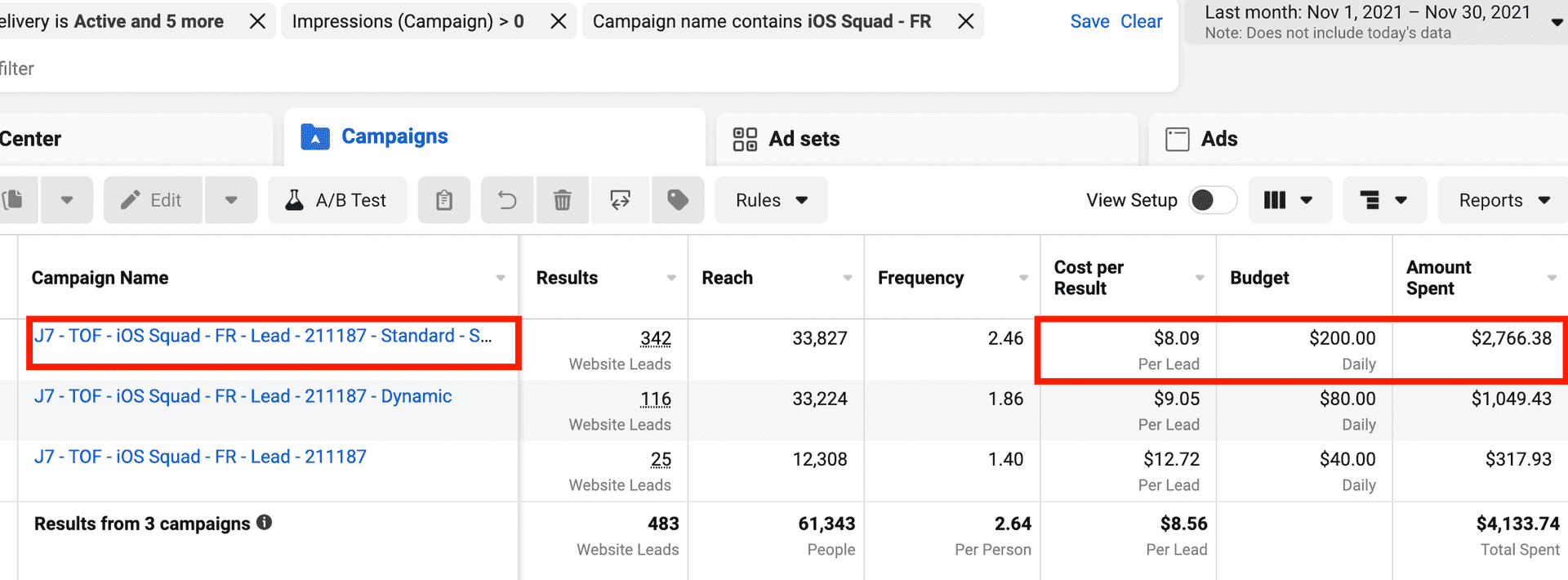Click the clipboard paste icon in toolbar

pos(443,200)
